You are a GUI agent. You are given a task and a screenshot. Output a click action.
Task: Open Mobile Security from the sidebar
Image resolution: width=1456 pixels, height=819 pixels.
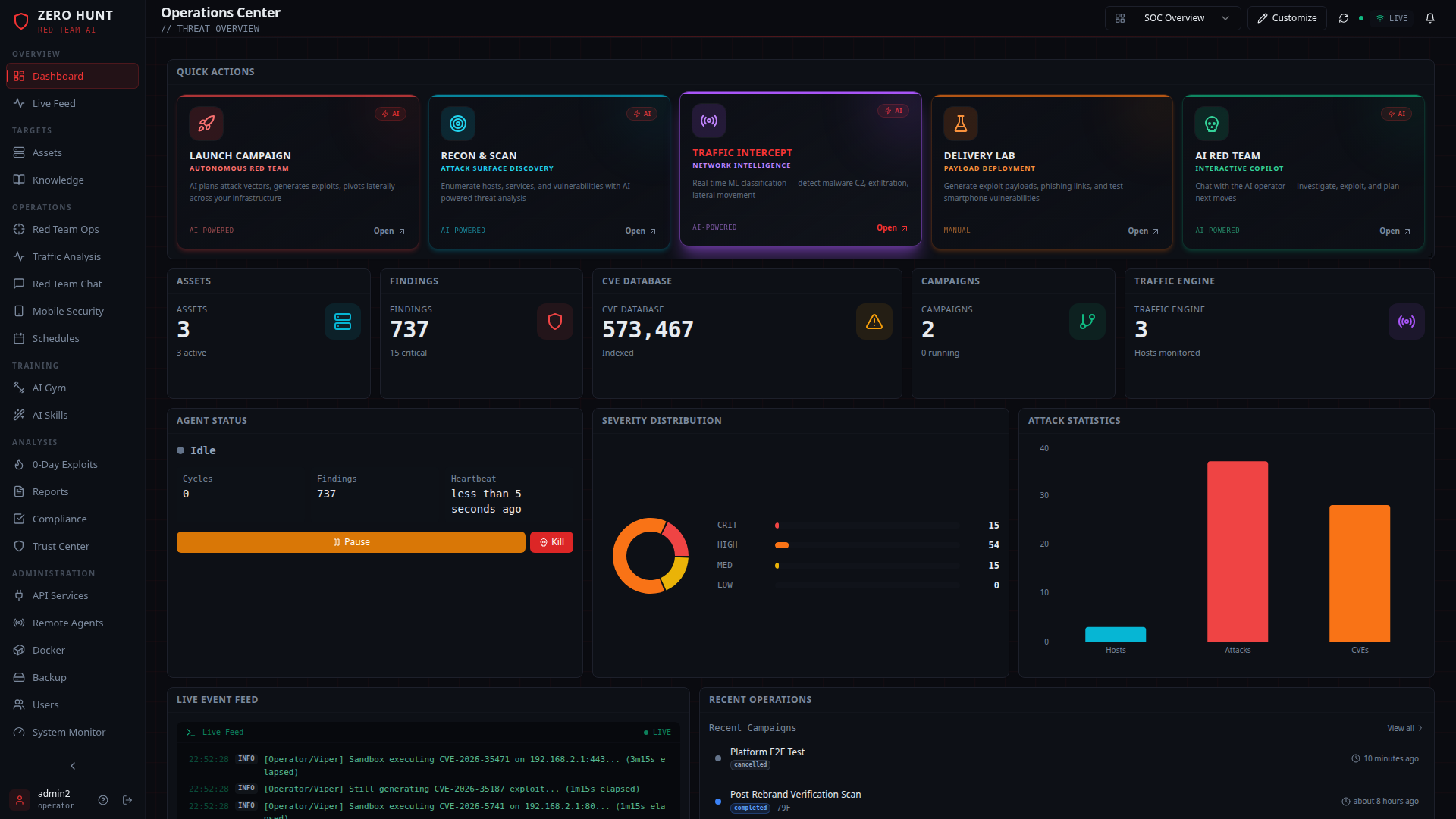[67, 311]
